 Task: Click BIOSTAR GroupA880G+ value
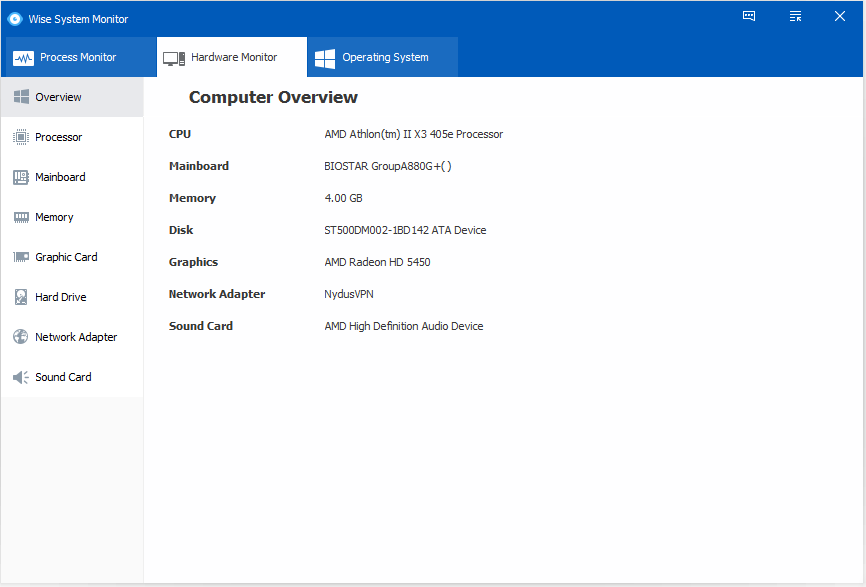(x=388, y=166)
